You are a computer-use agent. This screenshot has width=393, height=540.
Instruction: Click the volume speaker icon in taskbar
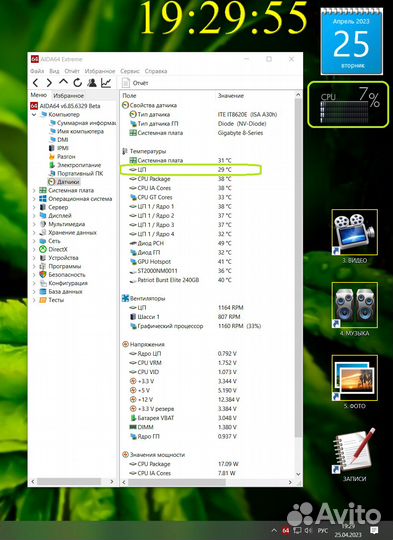(x=308, y=531)
